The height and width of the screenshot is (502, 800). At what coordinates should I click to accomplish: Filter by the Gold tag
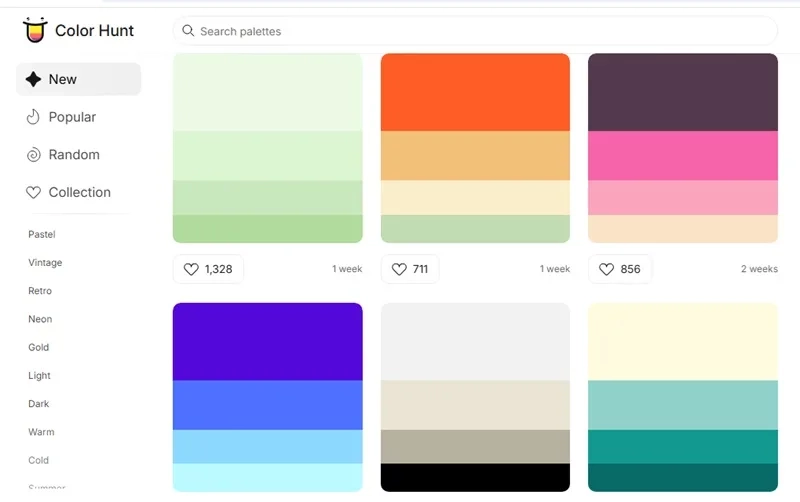(39, 347)
